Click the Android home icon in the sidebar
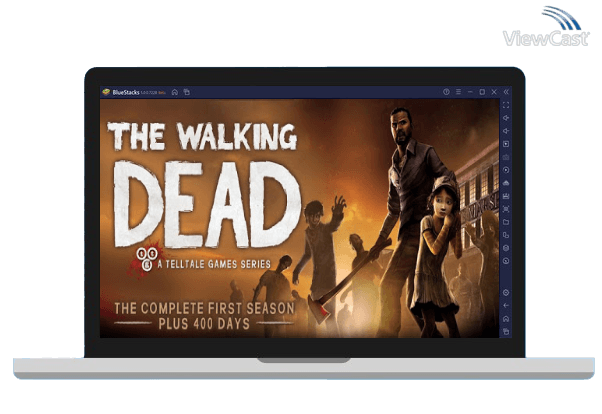The image size is (602, 414). click(506, 319)
